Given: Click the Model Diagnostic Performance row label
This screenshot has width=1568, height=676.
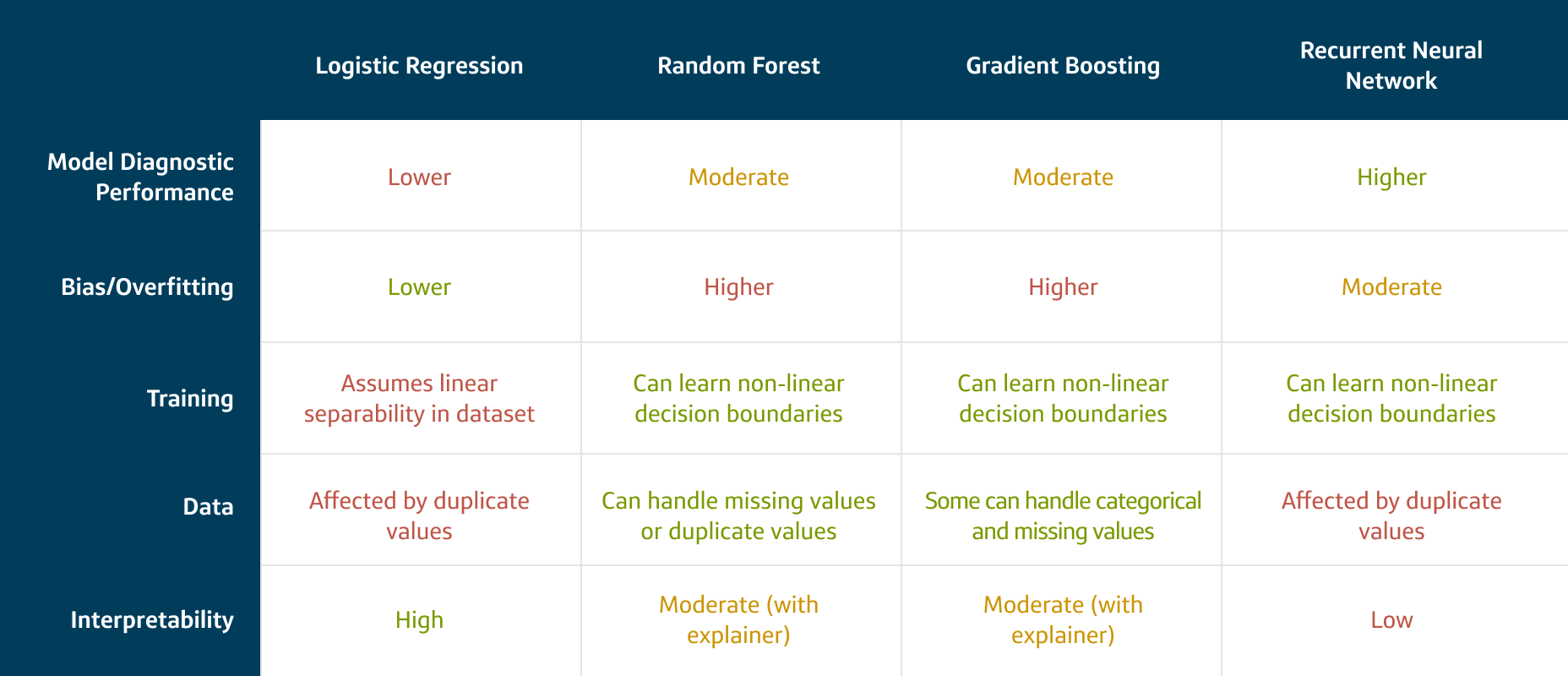Looking at the screenshot, I should pos(140,177).
